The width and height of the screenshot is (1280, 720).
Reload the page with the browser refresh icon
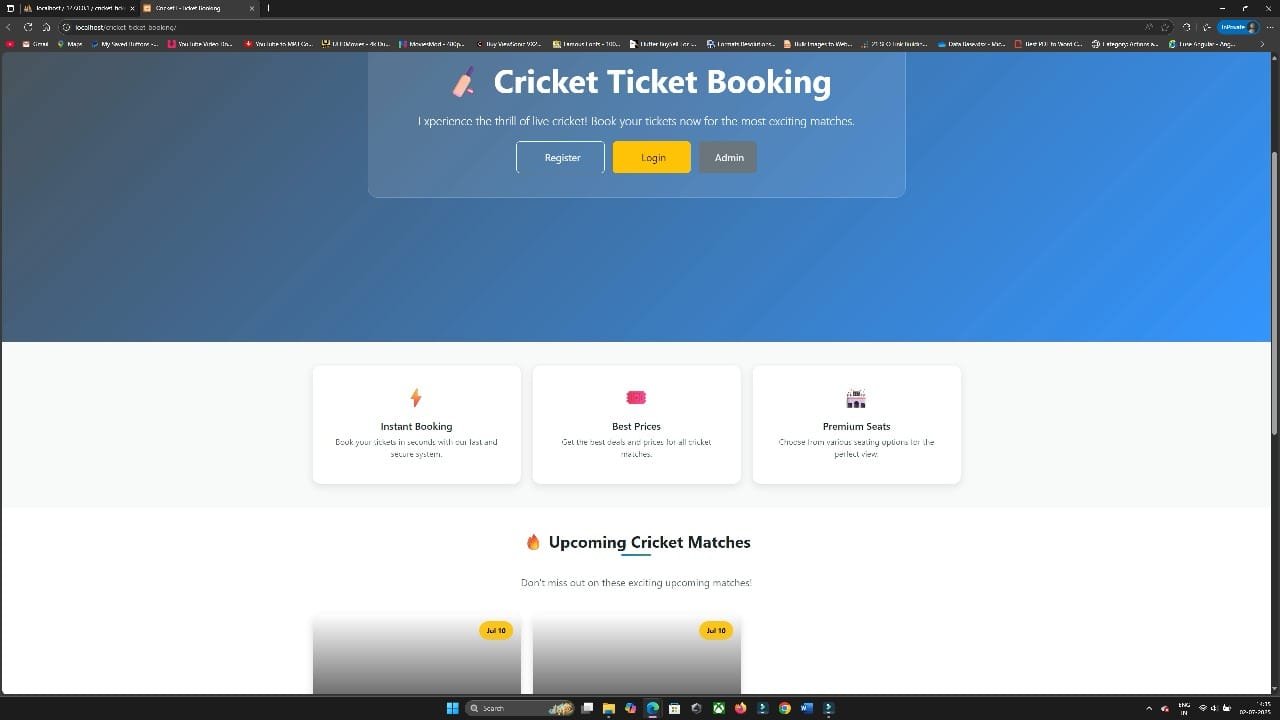(28, 27)
